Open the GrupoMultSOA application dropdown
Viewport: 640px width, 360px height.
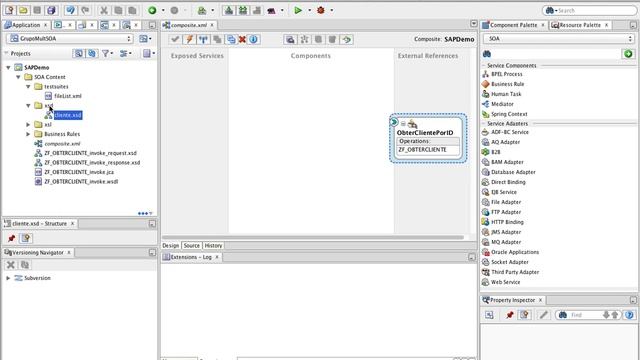click(x=70, y=38)
